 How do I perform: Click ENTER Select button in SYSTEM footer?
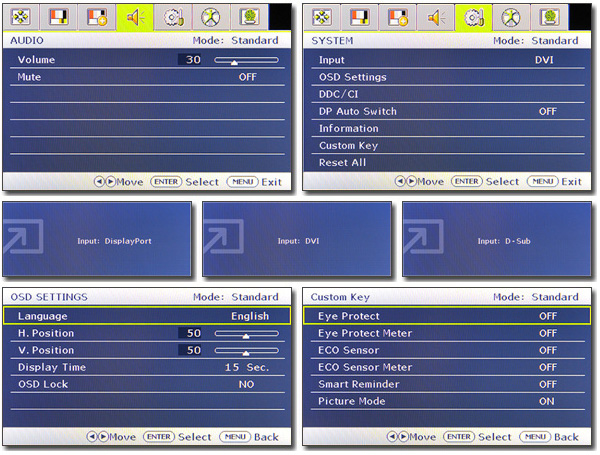tap(485, 181)
